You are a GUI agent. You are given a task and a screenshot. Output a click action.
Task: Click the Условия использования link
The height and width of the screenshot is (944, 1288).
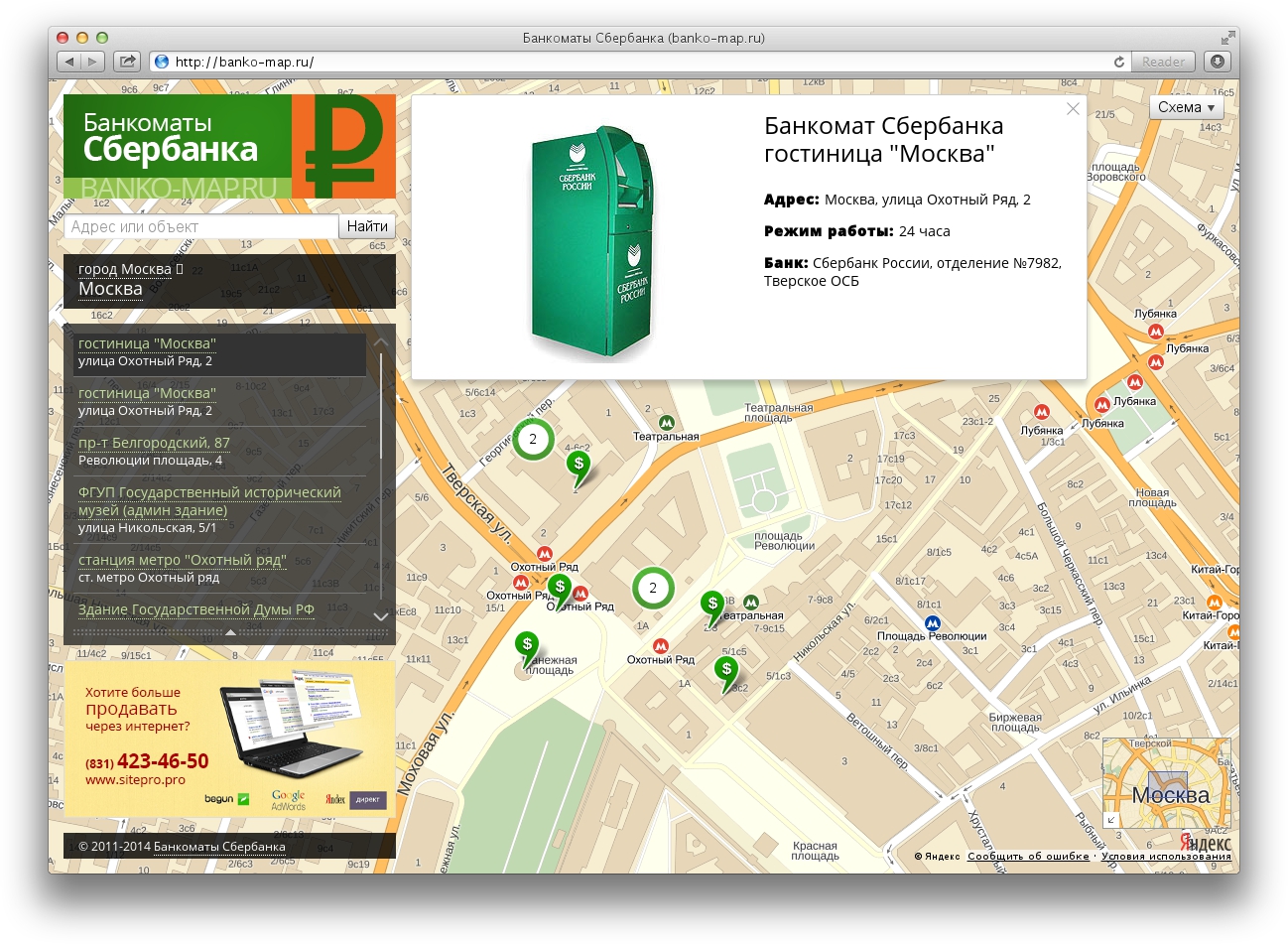pyautogui.click(x=1166, y=856)
